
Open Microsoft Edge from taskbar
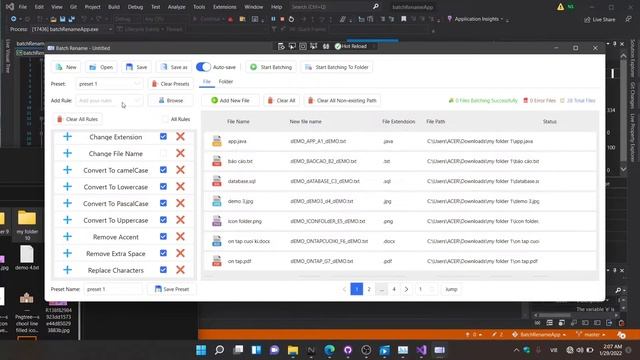click(x=329, y=350)
